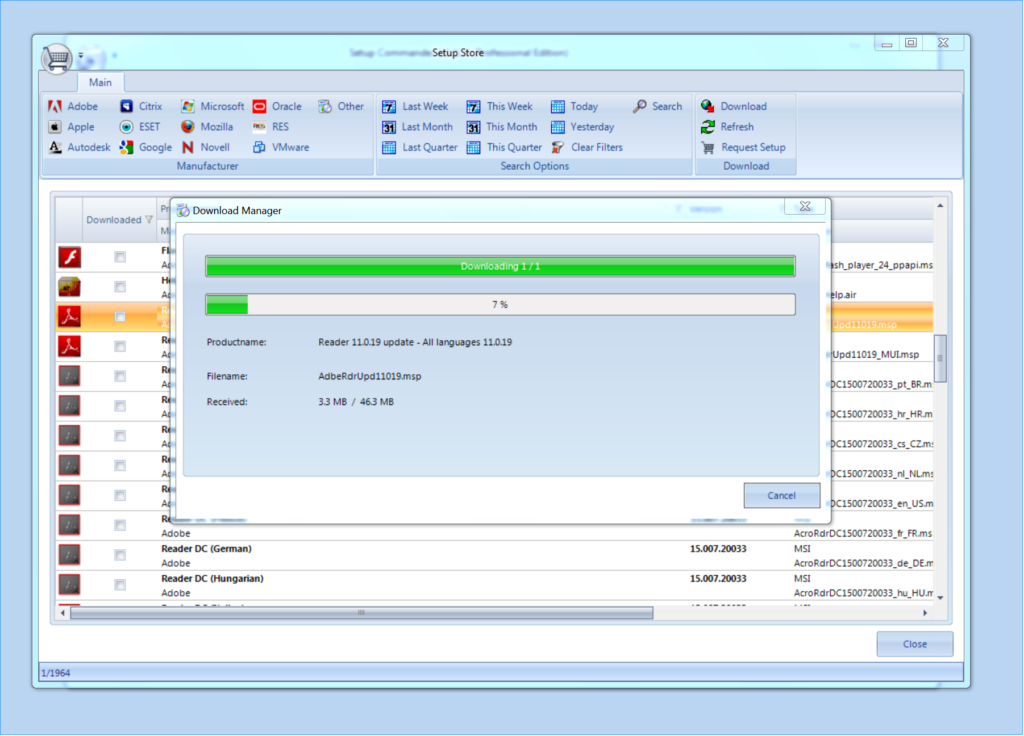Viewport: 1024px width, 736px height.
Task: Select the Main ribbon tab
Action: coord(100,82)
